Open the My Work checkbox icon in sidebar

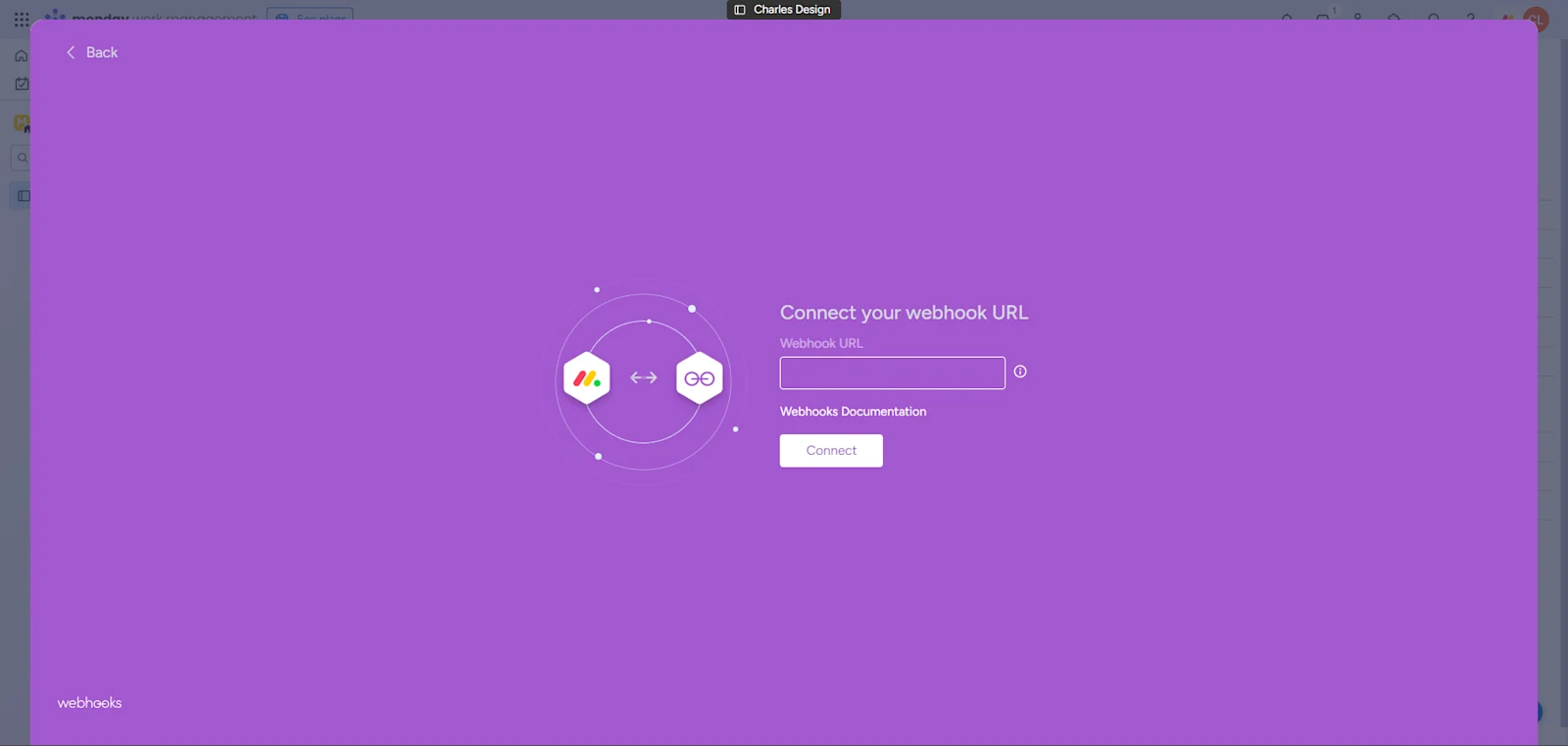[x=22, y=84]
